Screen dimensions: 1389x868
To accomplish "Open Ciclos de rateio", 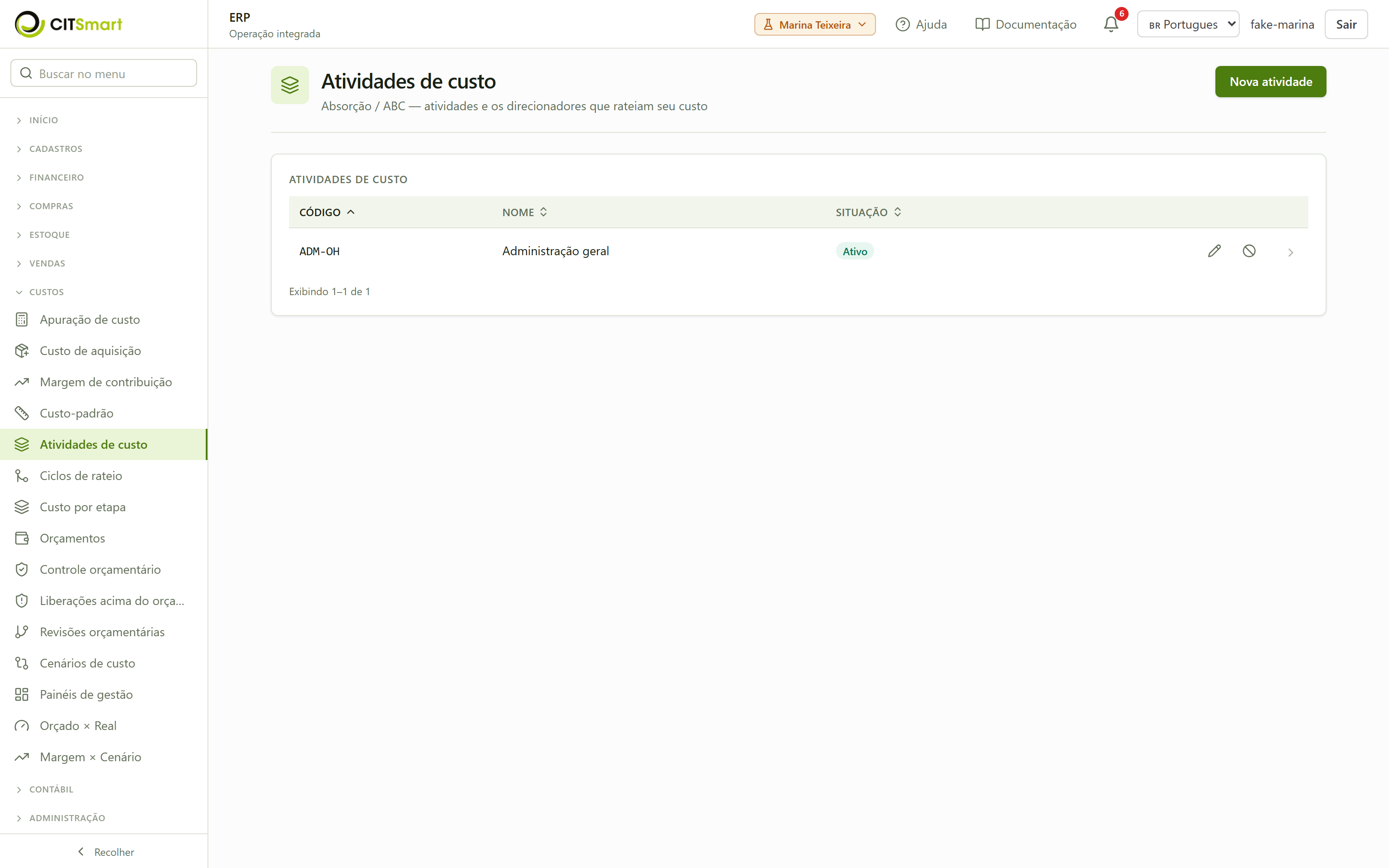I will [104, 476].
